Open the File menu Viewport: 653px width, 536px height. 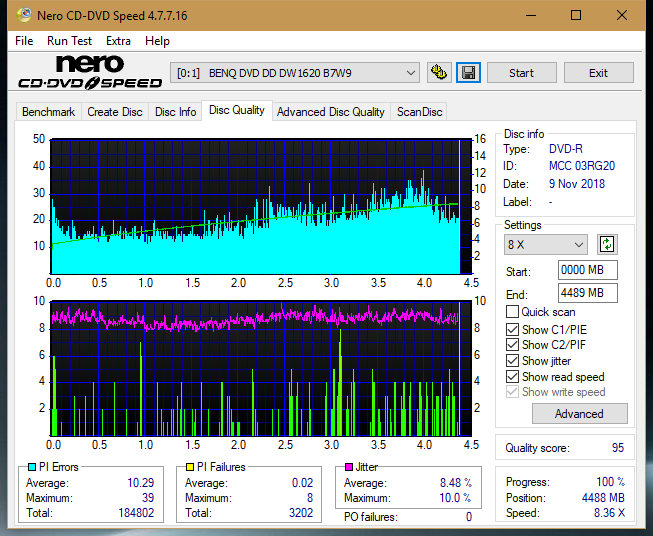(24, 41)
